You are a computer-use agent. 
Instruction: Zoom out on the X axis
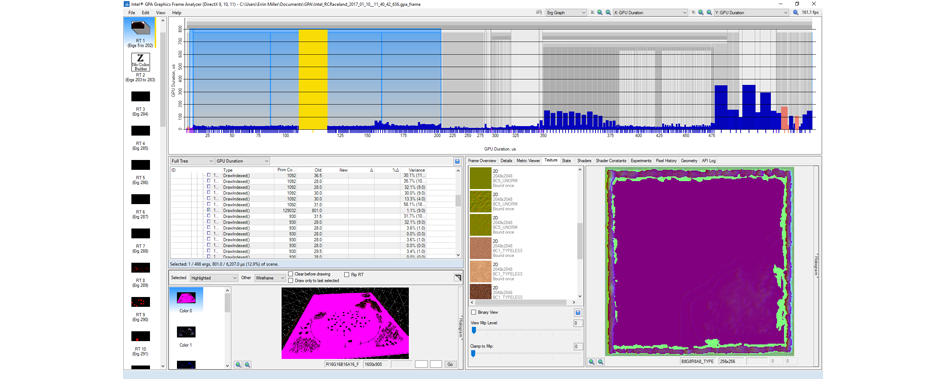(x=607, y=12)
